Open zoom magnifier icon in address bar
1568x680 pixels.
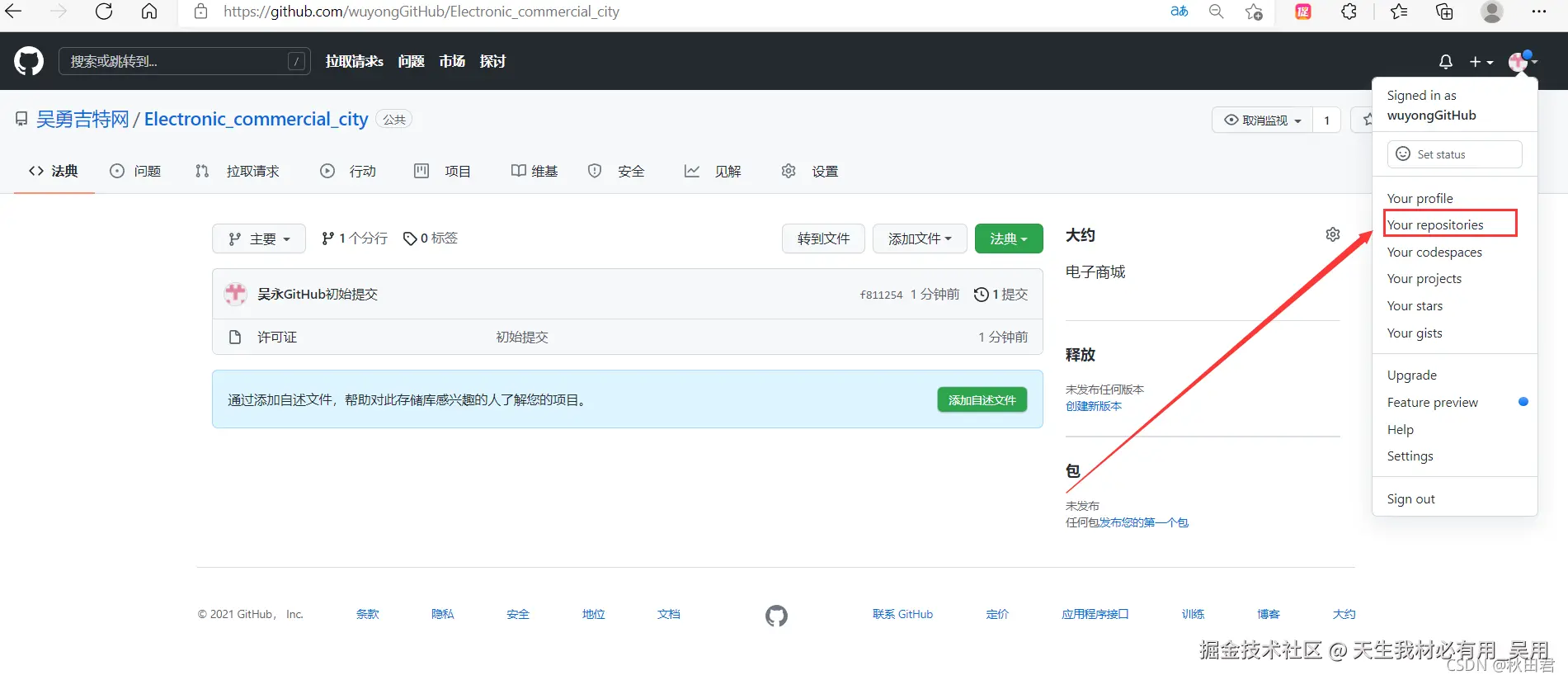tap(1217, 12)
